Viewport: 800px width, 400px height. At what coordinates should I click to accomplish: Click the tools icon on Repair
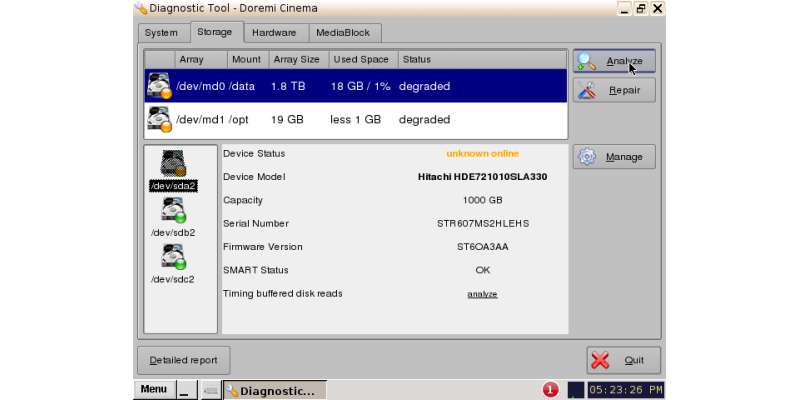tap(587, 90)
